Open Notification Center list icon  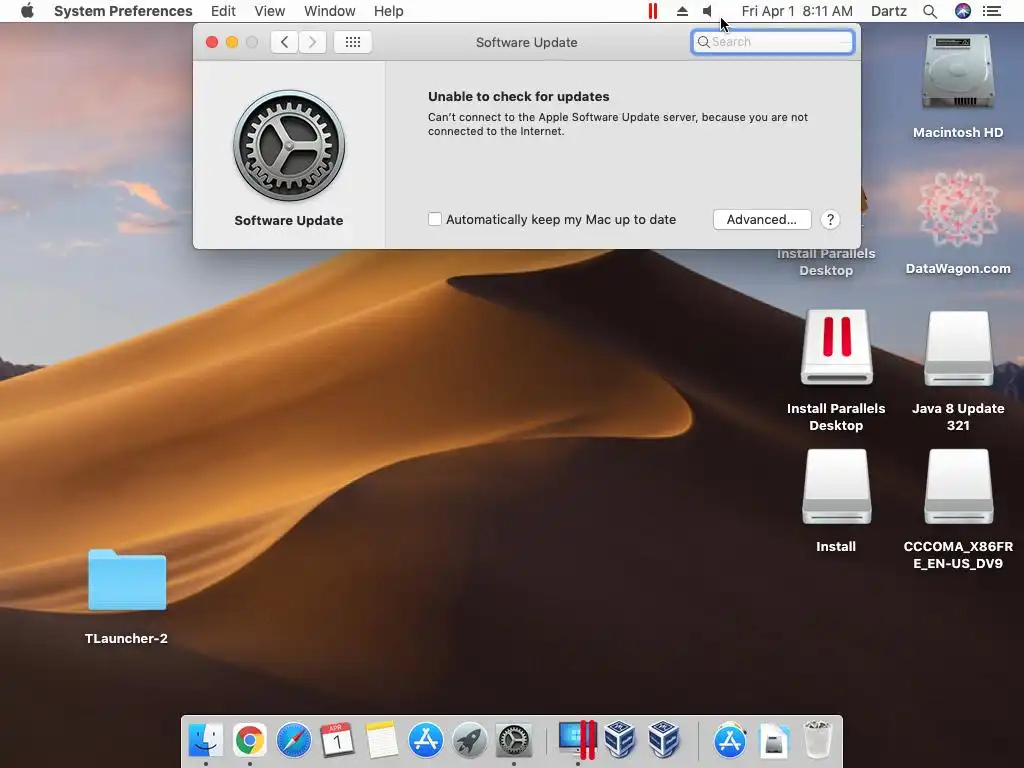tap(992, 11)
